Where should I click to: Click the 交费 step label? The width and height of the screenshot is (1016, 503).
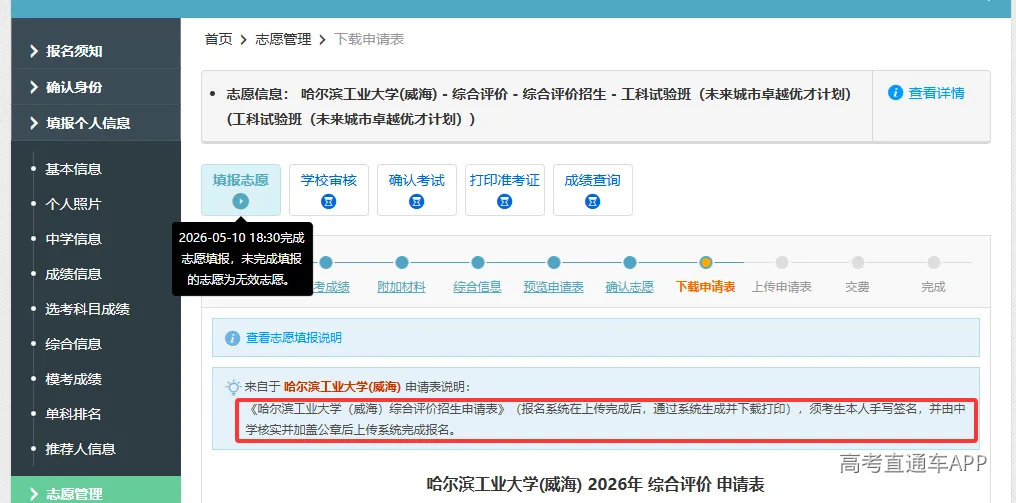[857, 287]
